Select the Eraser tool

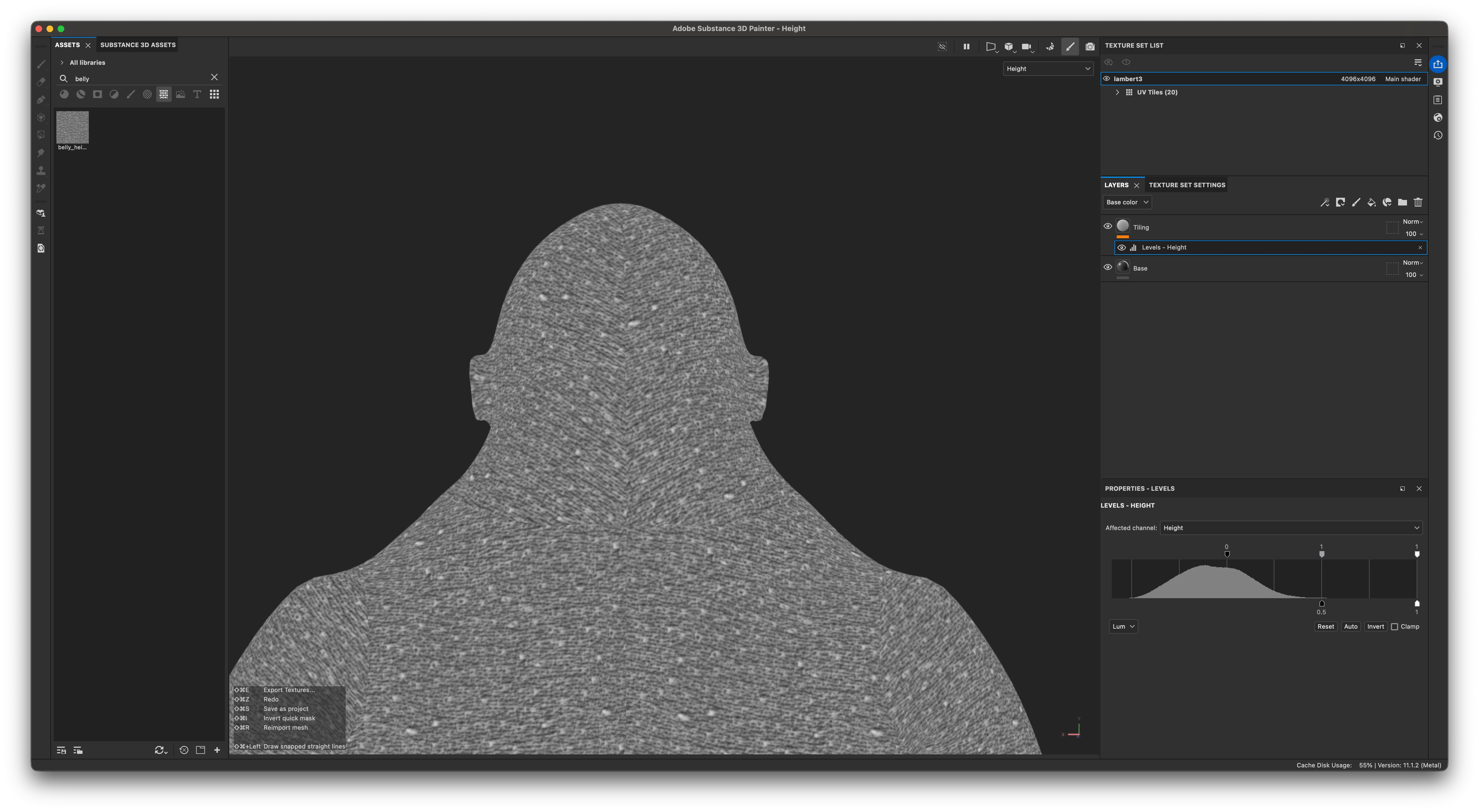[41, 82]
